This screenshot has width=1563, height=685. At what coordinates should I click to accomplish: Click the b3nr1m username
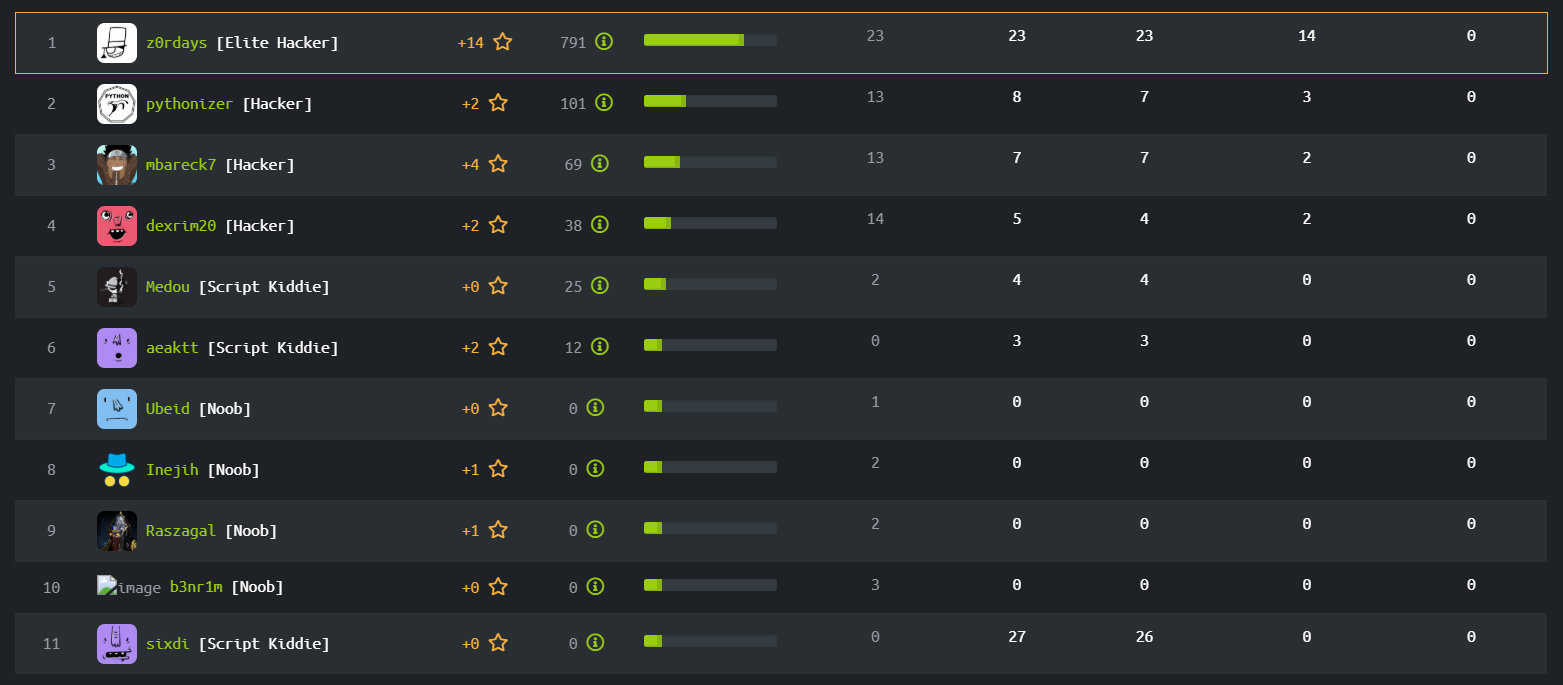(x=196, y=587)
